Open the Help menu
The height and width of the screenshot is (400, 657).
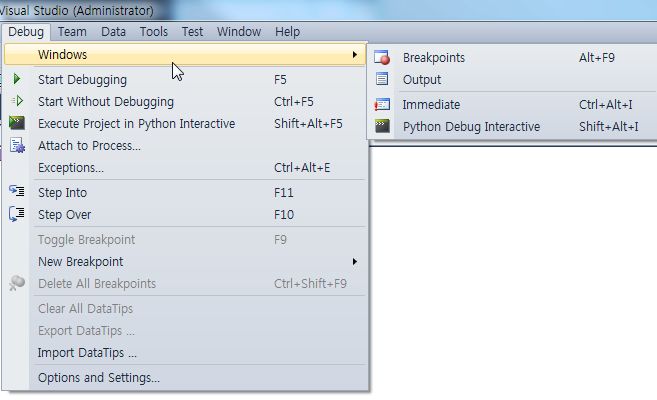coord(287,32)
